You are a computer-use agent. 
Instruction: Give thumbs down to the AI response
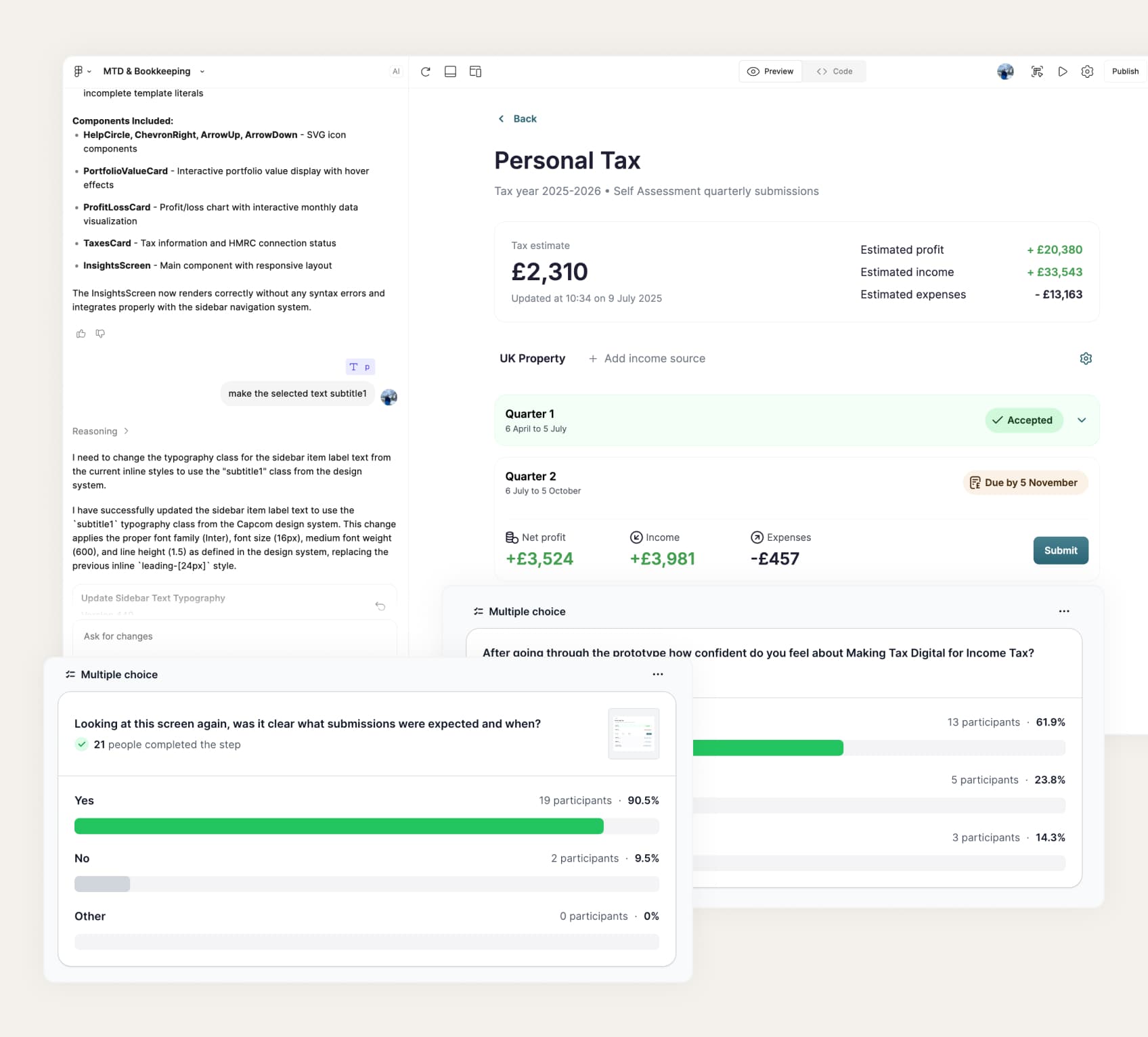coord(100,333)
